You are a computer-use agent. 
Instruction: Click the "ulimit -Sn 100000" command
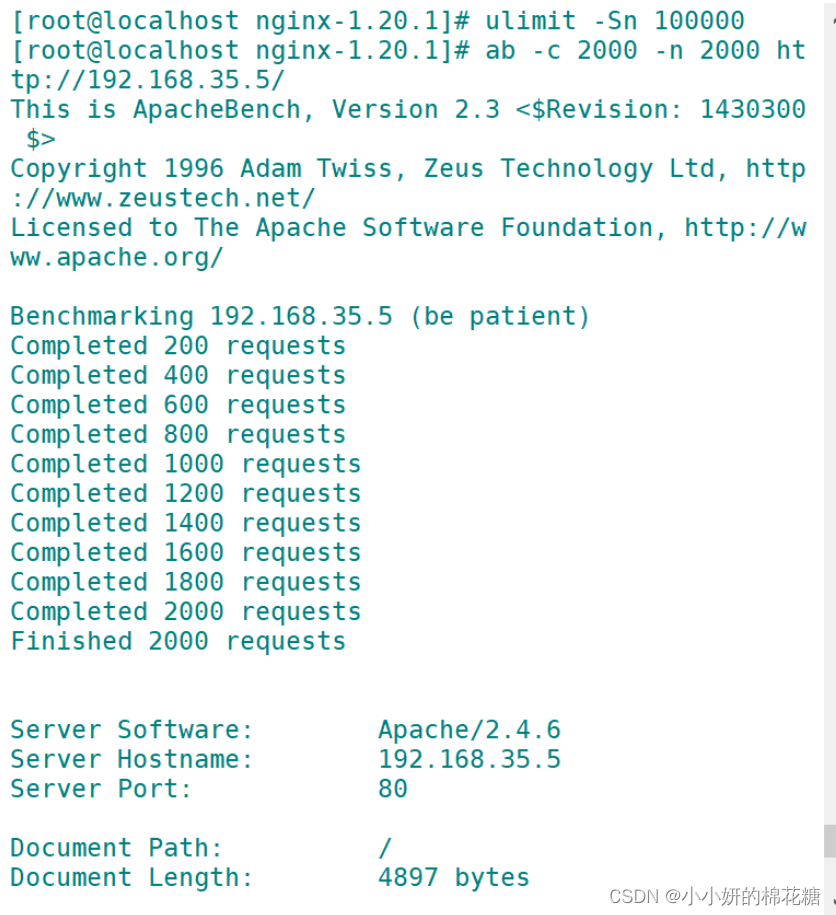(x=615, y=21)
